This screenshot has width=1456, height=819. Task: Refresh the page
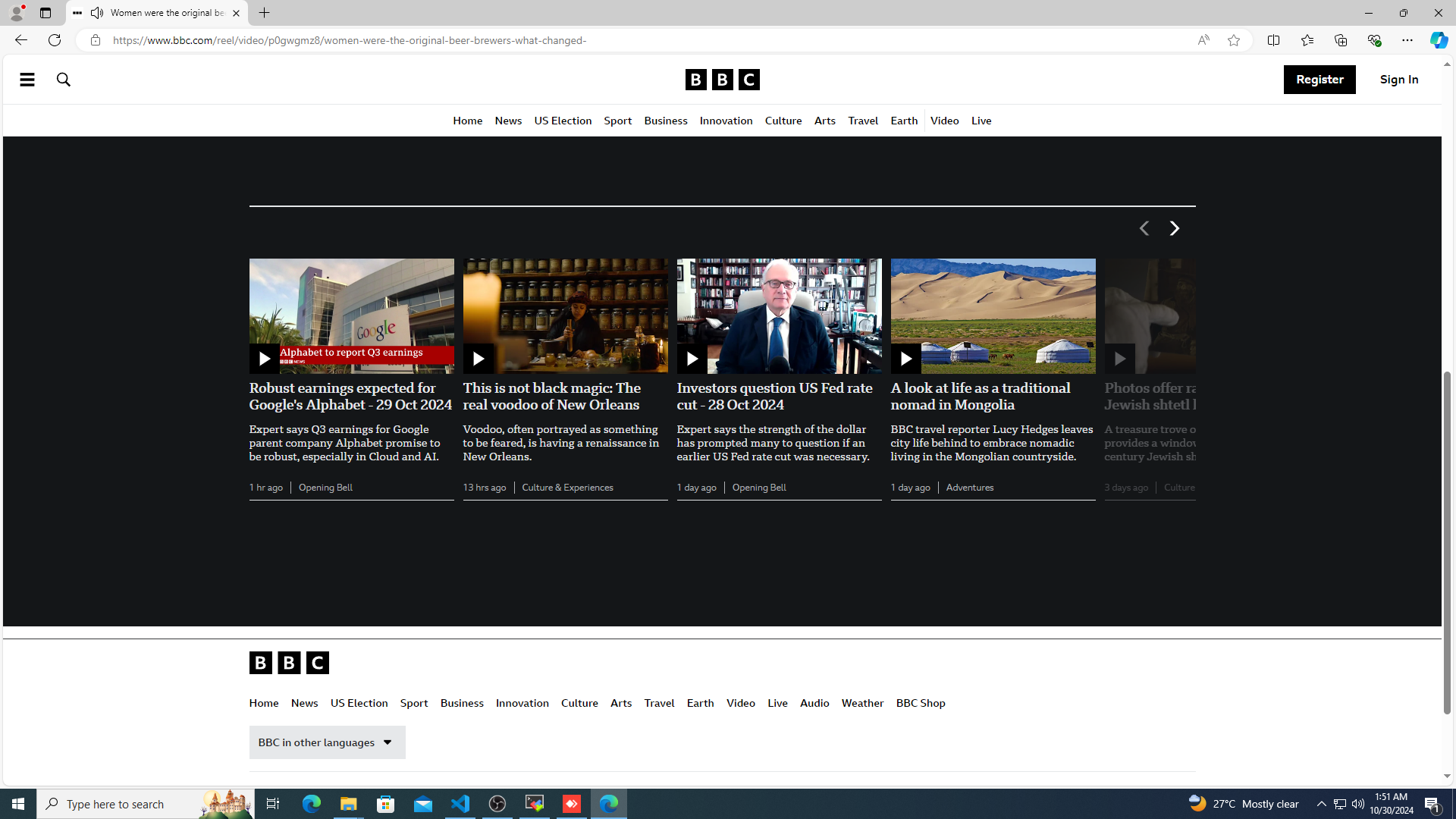(x=54, y=40)
